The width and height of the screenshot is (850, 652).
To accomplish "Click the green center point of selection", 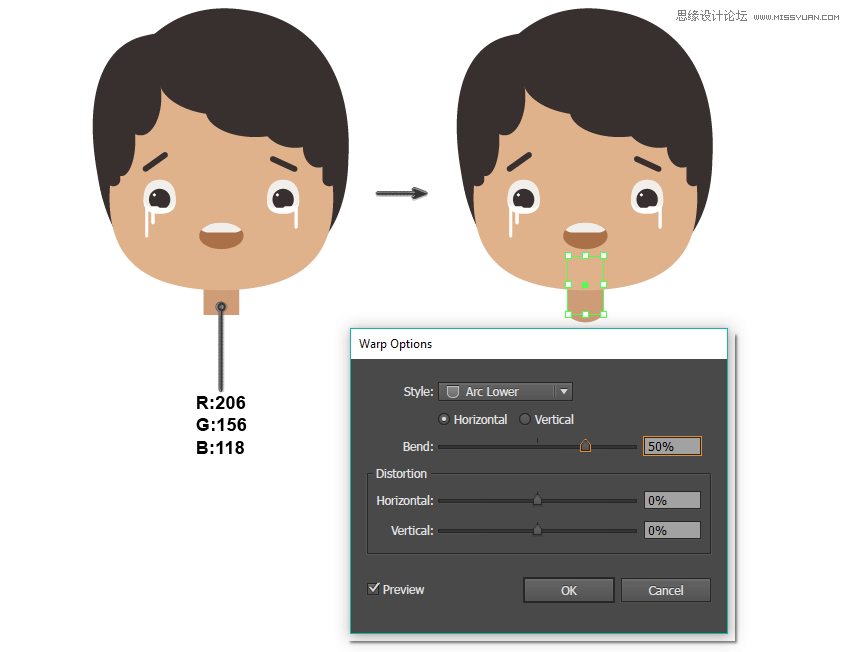I will [x=585, y=285].
